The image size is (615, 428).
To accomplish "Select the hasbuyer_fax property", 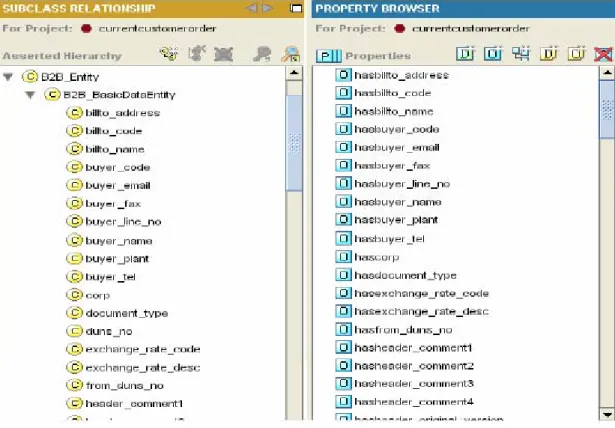I will coord(392,166).
